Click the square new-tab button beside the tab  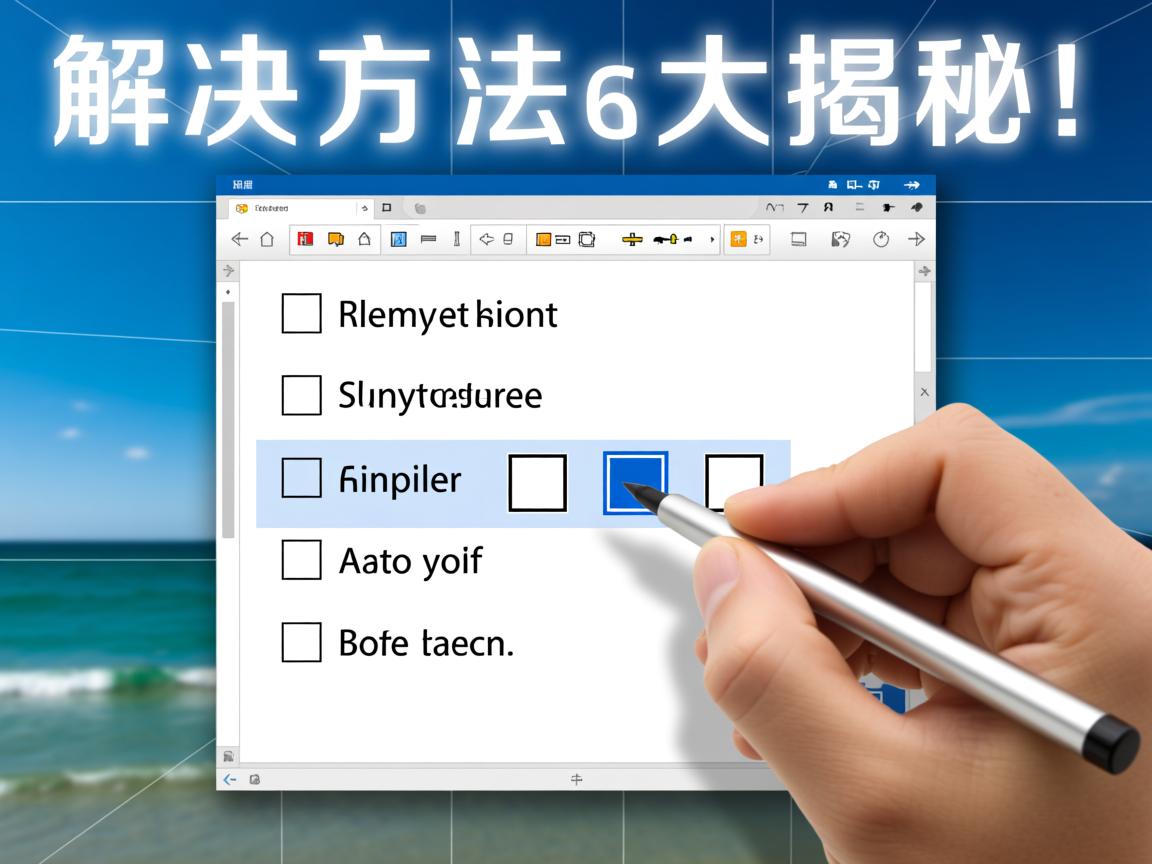tap(386, 208)
